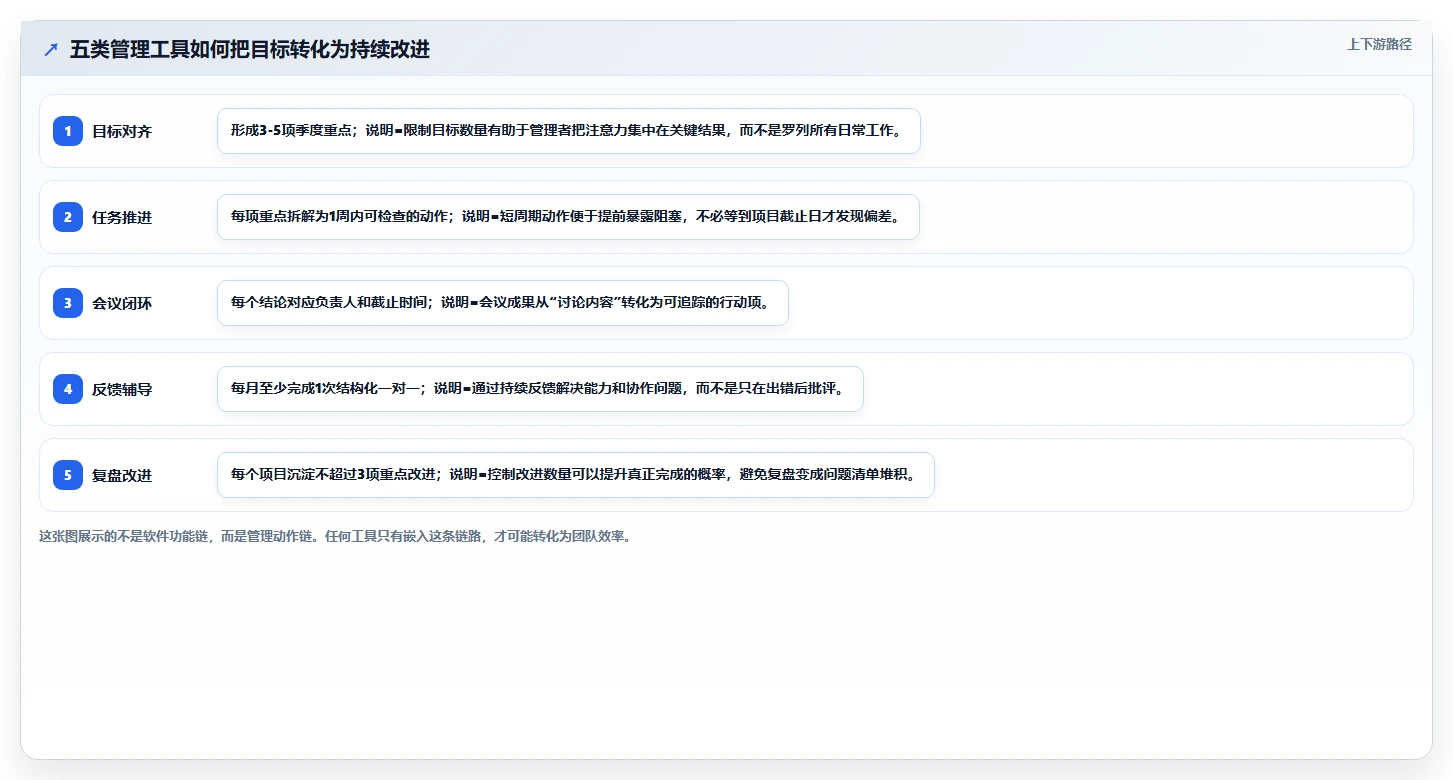Select step badge number 3
This screenshot has height=780, width=1453.
click(68, 303)
